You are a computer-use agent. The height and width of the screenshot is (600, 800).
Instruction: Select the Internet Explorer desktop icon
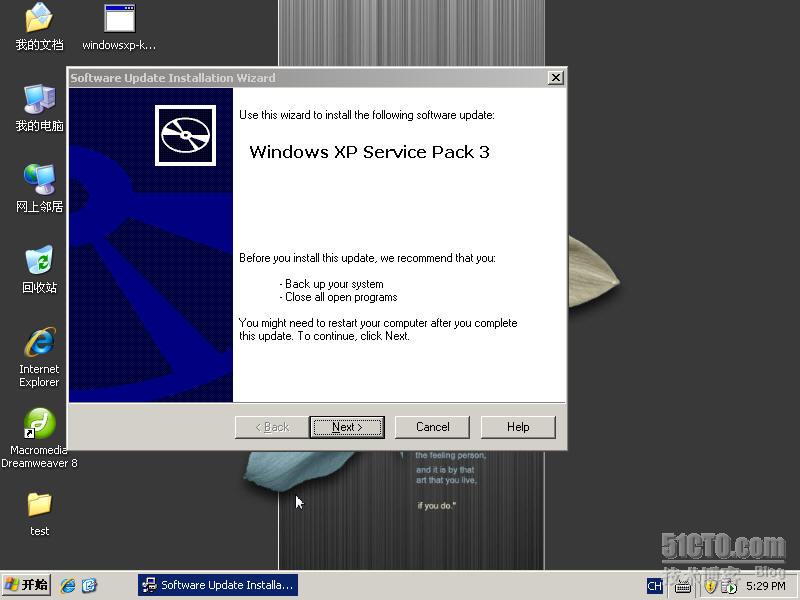(39, 357)
